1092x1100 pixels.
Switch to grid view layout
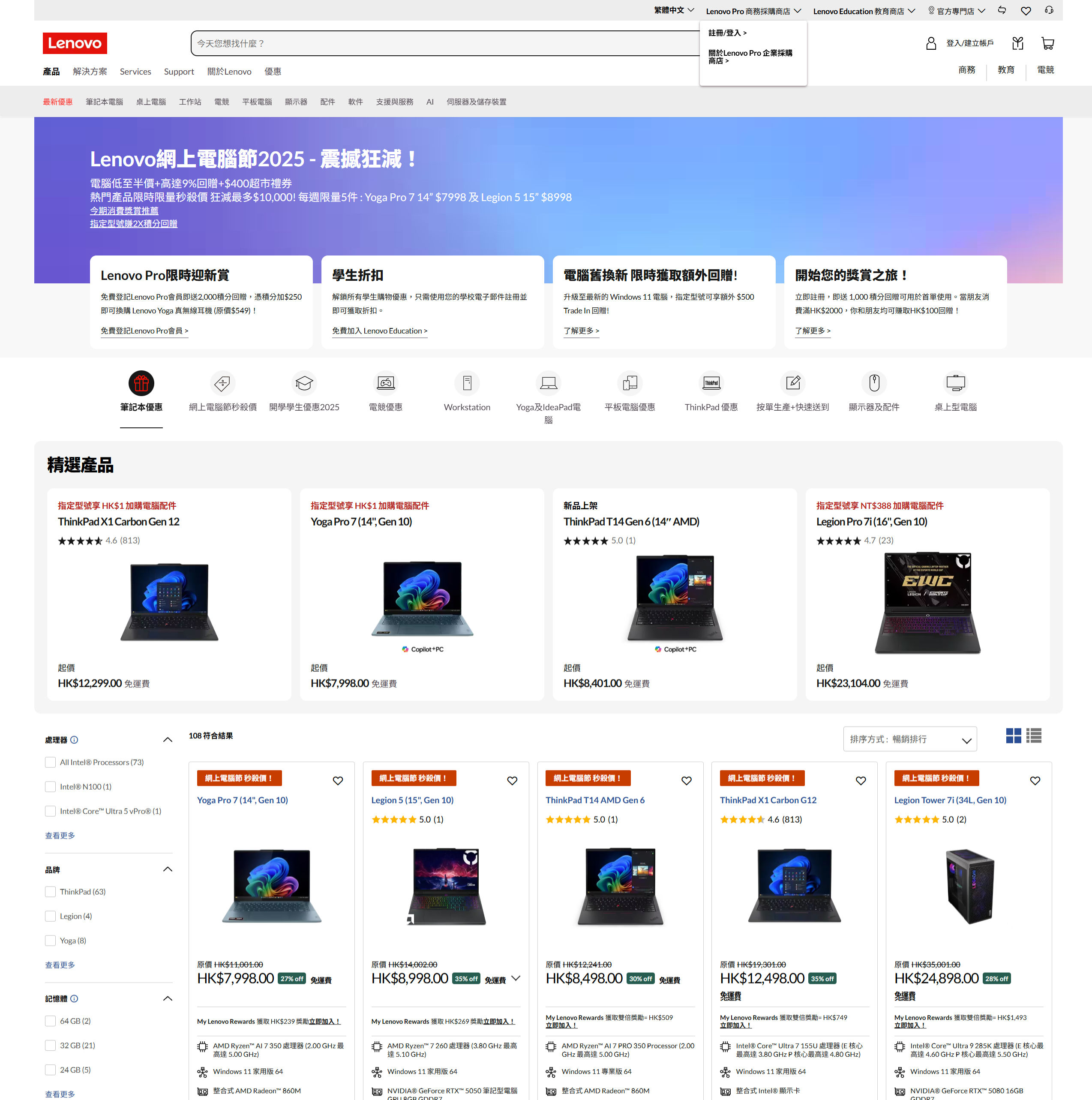tap(1014, 736)
